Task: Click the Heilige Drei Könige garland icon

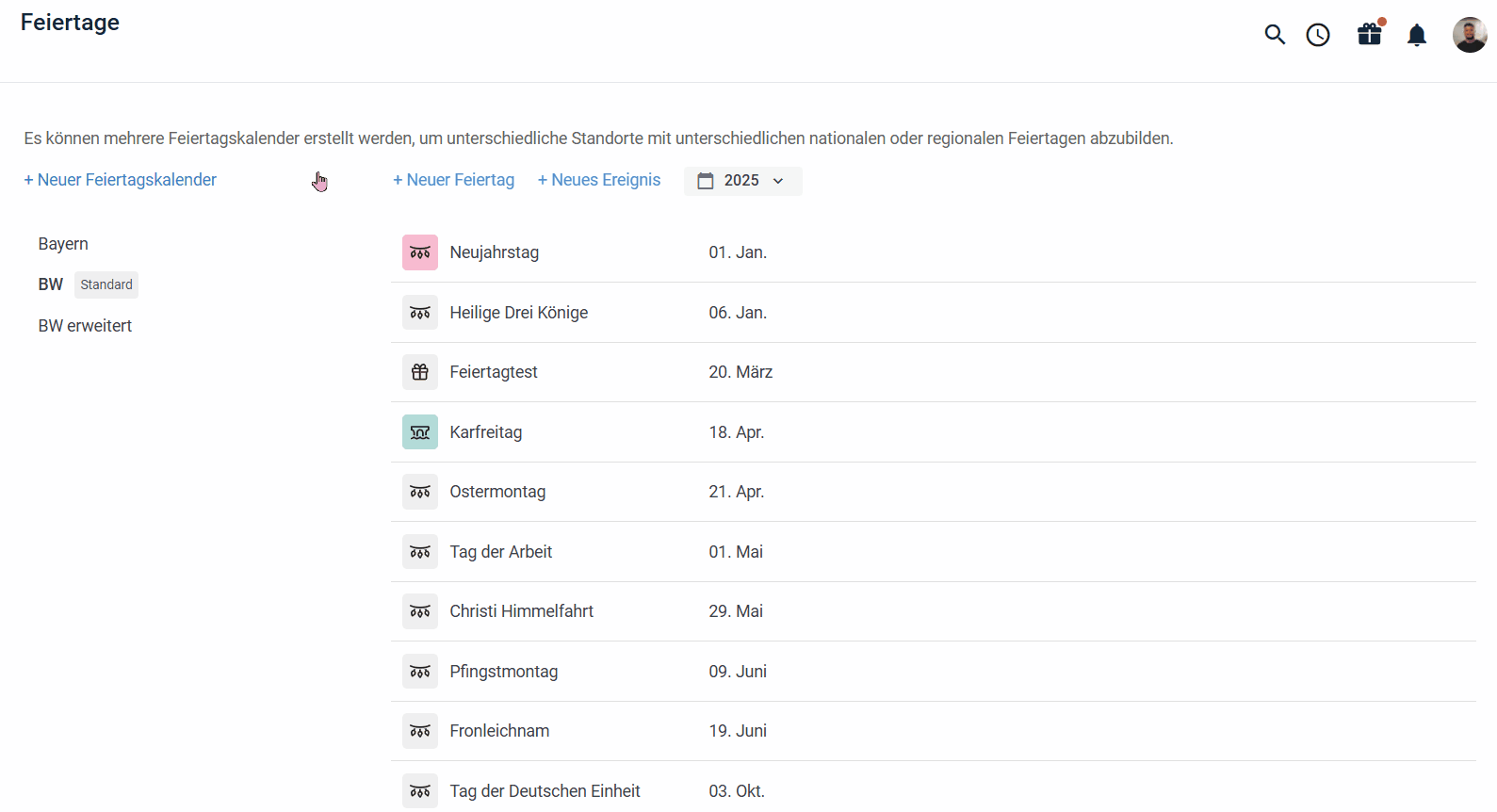Action: (420, 313)
